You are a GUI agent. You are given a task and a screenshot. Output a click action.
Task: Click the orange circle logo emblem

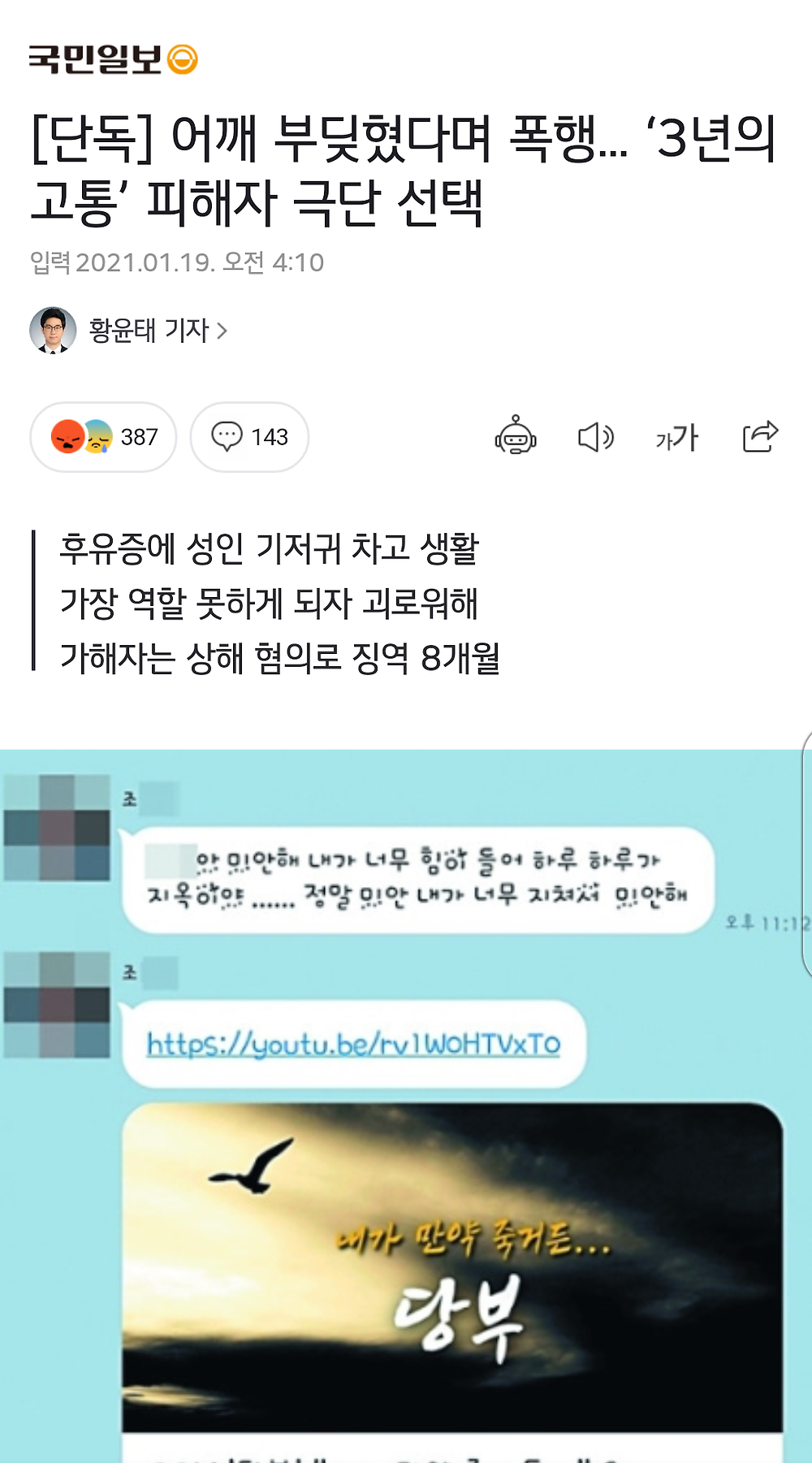click(x=183, y=59)
